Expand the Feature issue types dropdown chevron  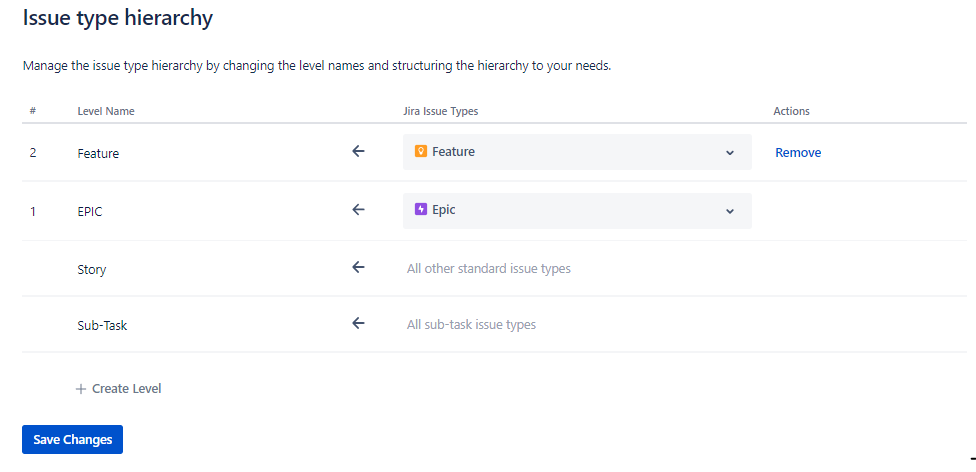click(730, 153)
